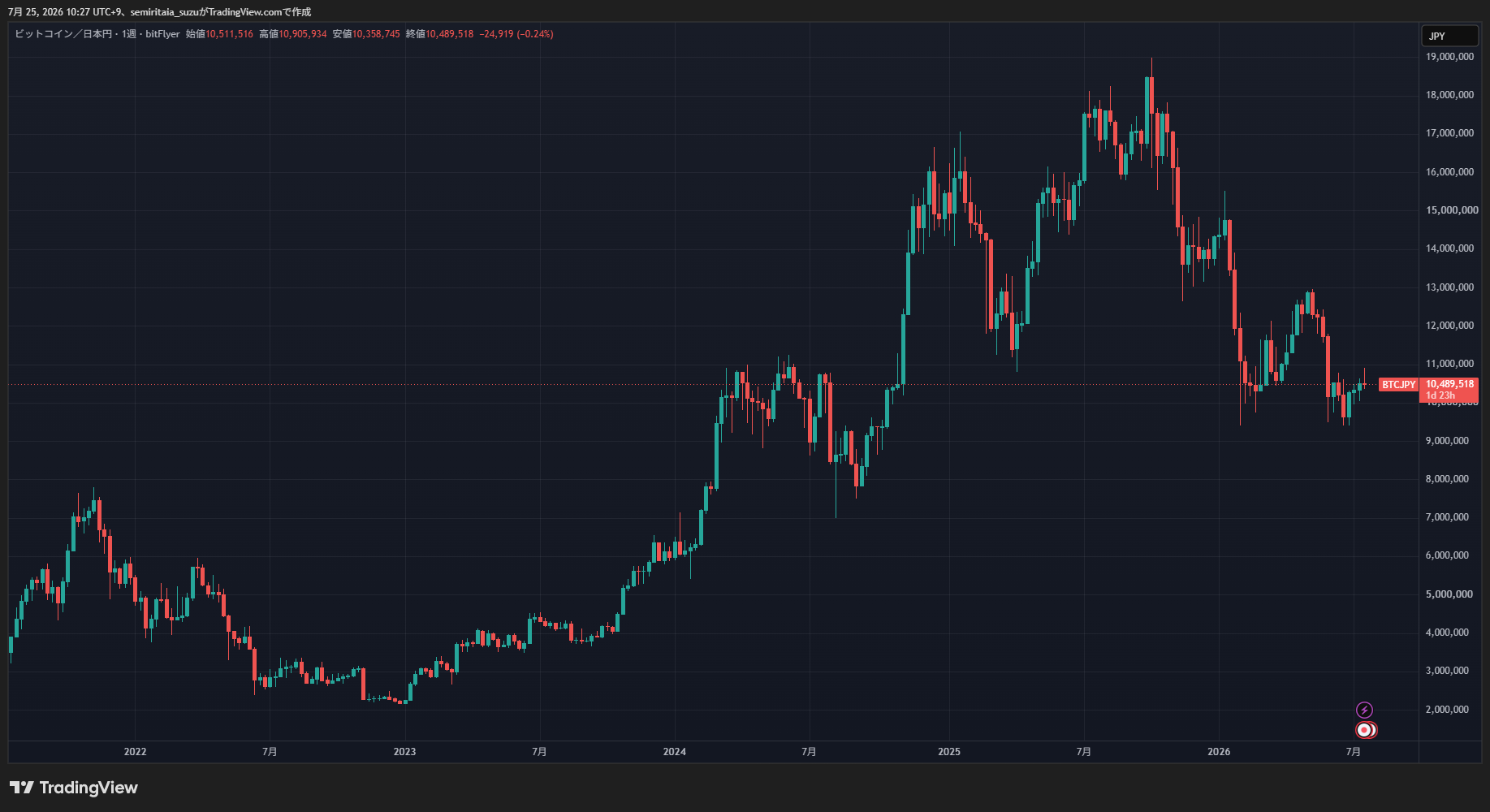
Task: Click the 5,000,000 price axis label
Action: pyautogui.click(x=1449, y=594)
